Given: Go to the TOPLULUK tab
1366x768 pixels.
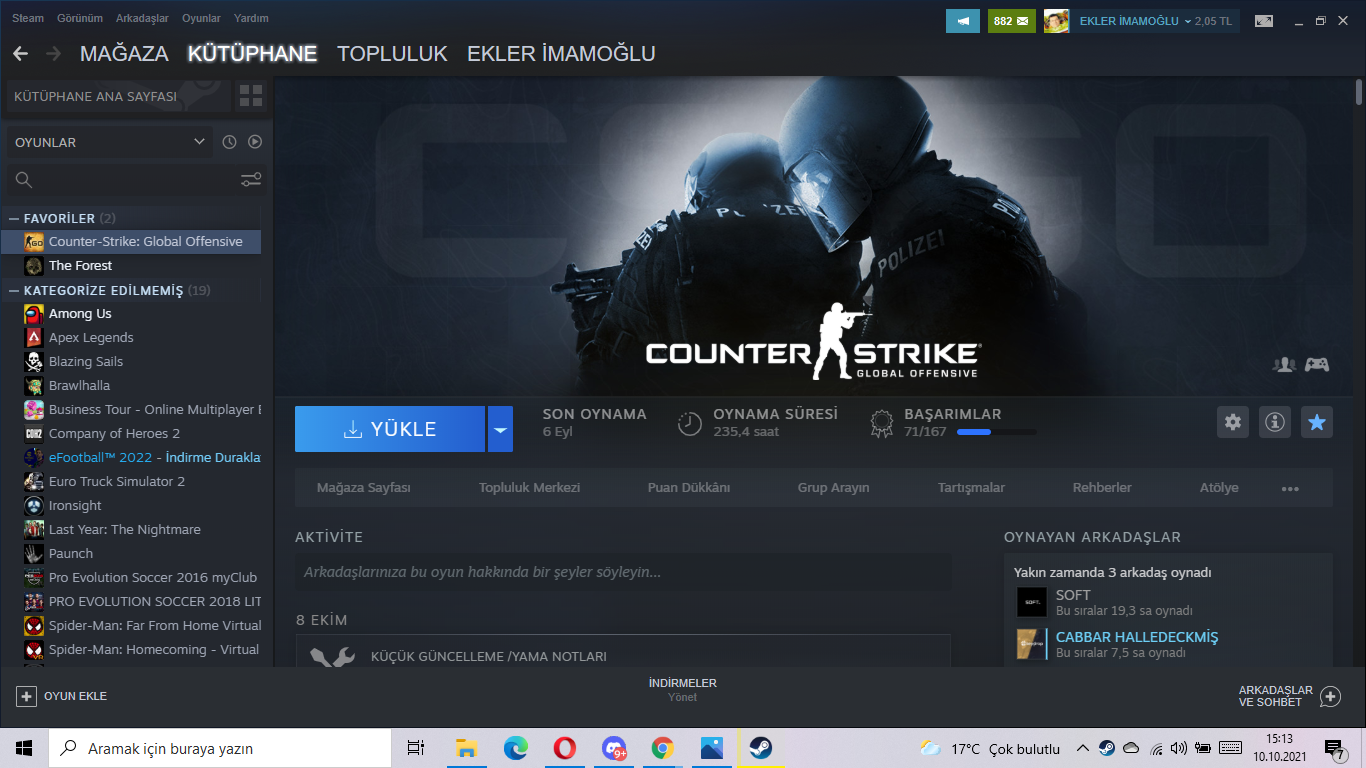Looking at the screenshot, I should click(392, 53).
